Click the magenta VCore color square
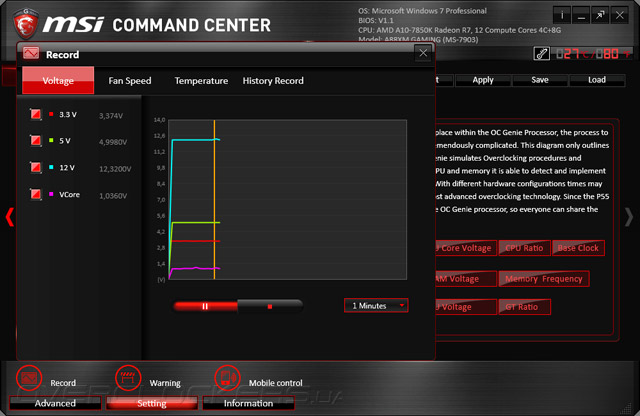640x416 pixels. (51, 194)
